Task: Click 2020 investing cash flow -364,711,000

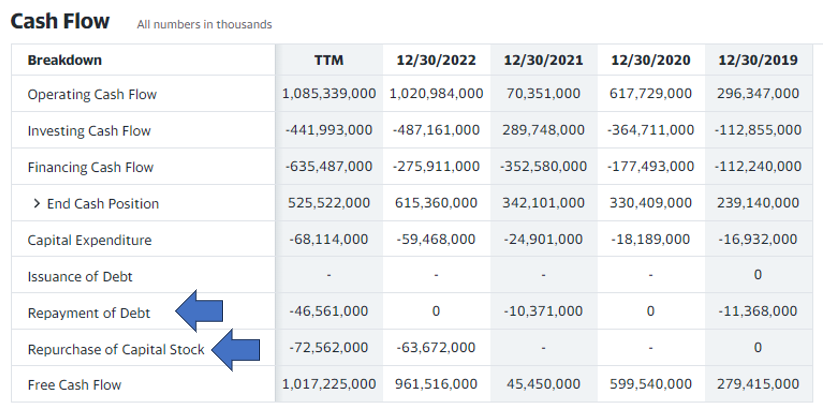Action: point(651,130)
